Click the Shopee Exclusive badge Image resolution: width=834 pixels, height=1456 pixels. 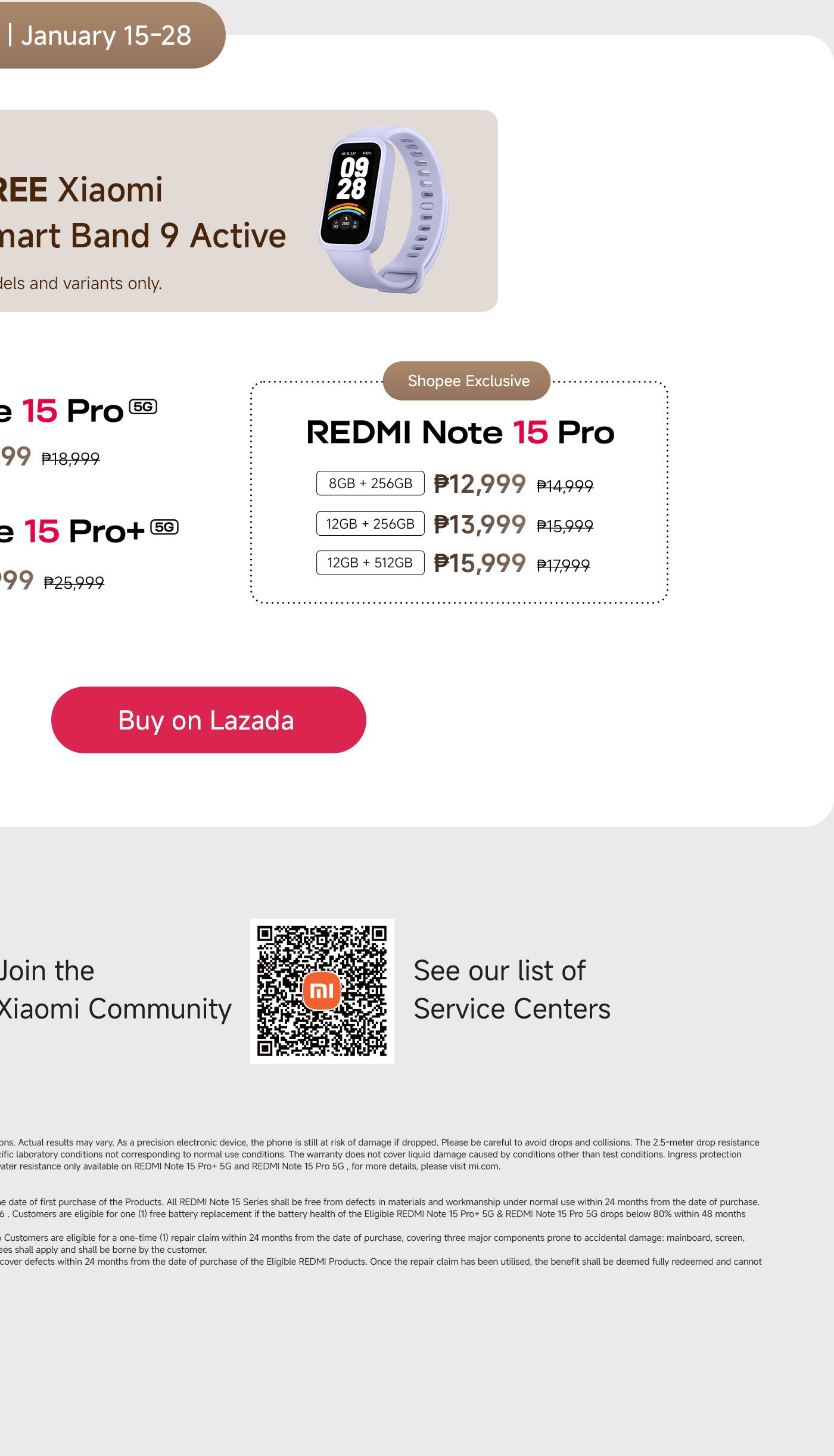tap(468, 381)
